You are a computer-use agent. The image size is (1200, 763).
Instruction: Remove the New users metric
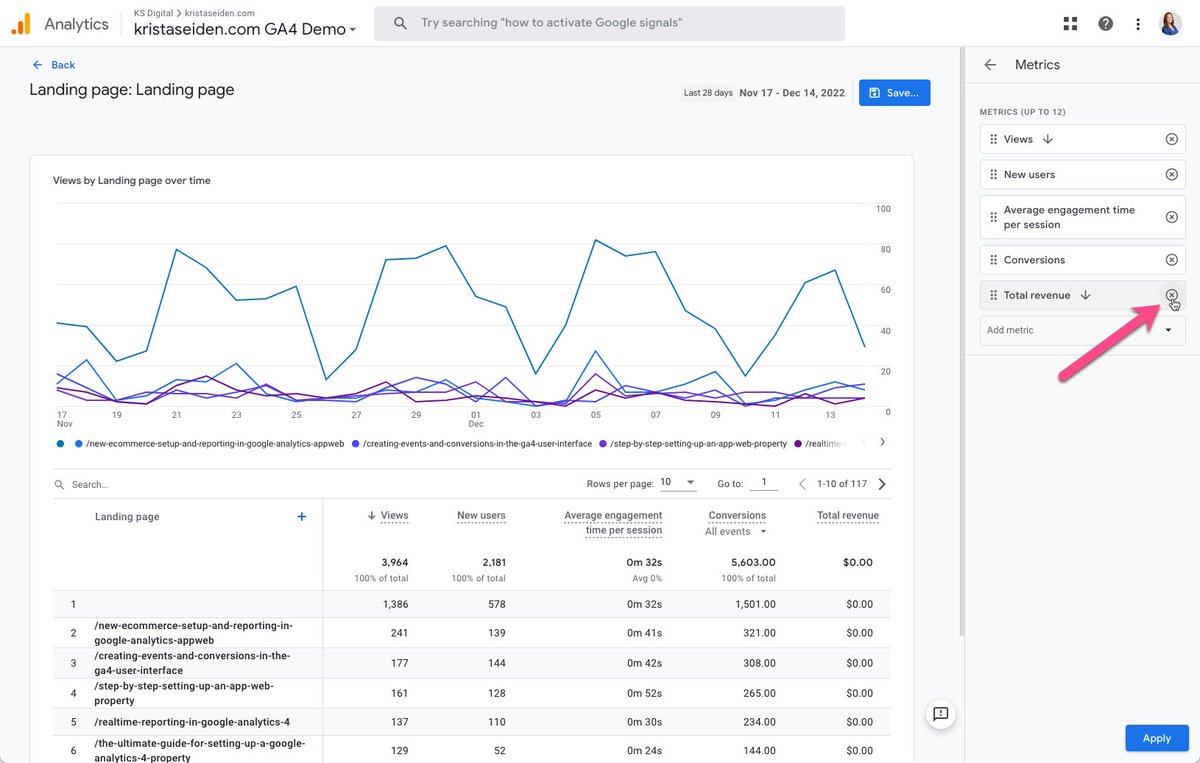[1171, 174]
